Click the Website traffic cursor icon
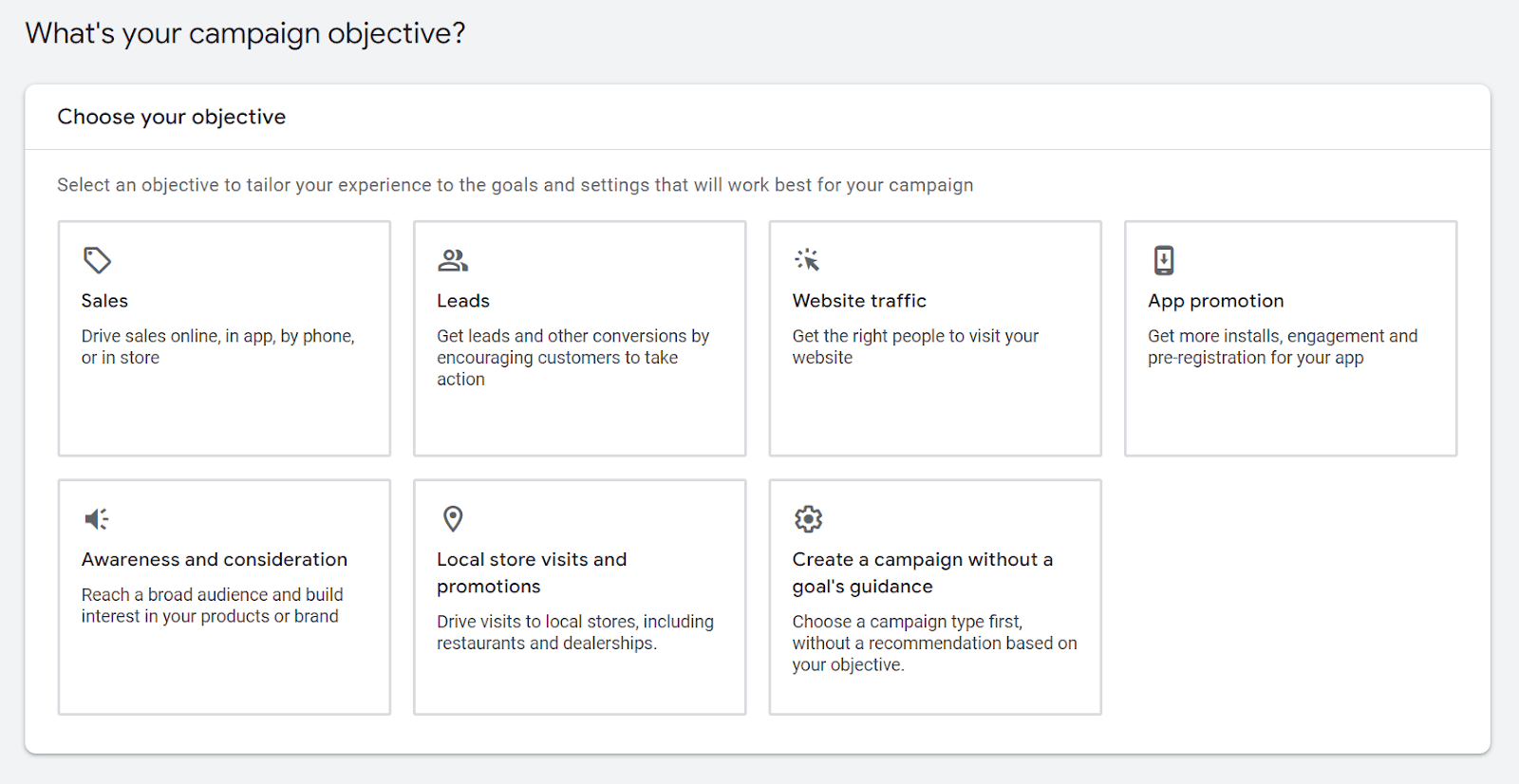 click(806, 259)
